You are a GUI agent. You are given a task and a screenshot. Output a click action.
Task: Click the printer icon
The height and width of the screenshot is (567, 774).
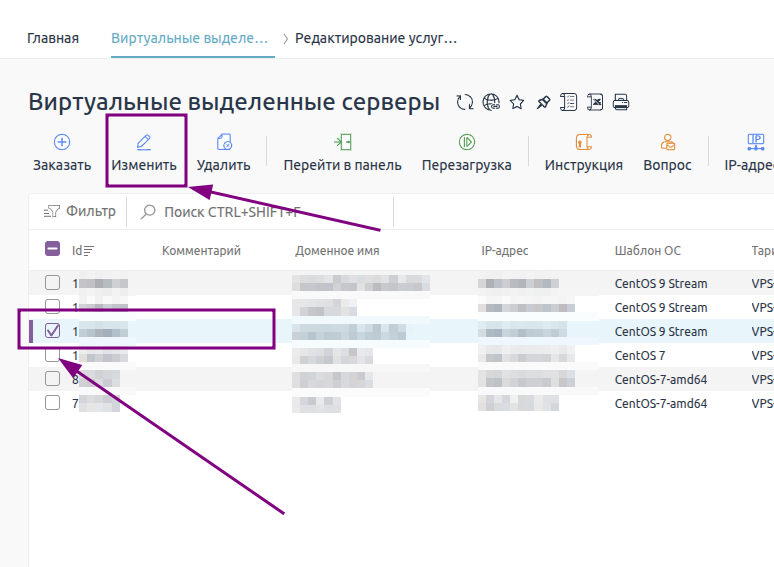620,102
